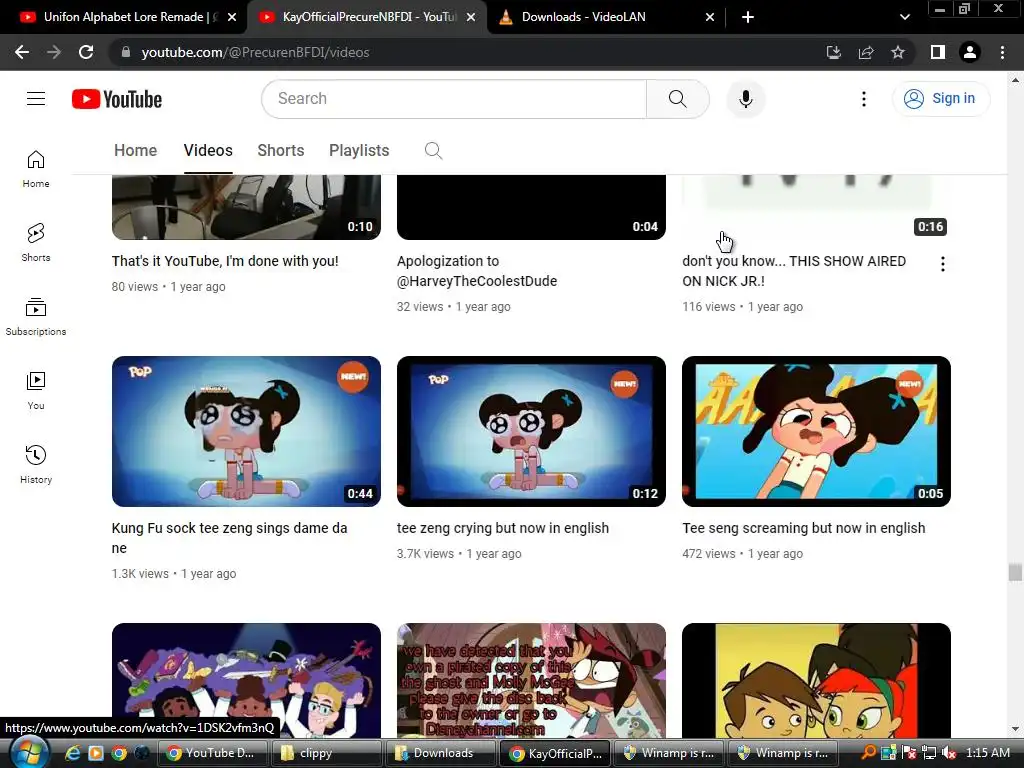Open channel Shorts tab
This screenshot has width=1024, height=768.
click(281, 151)
